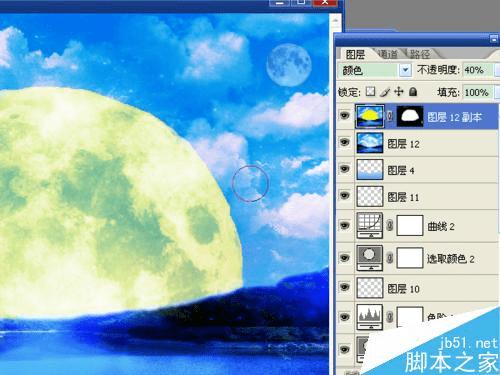This screenshot has height=375, width=500.
Task: Click the 选取颜色 2 mask link icon
Action: tap(390, 258)
